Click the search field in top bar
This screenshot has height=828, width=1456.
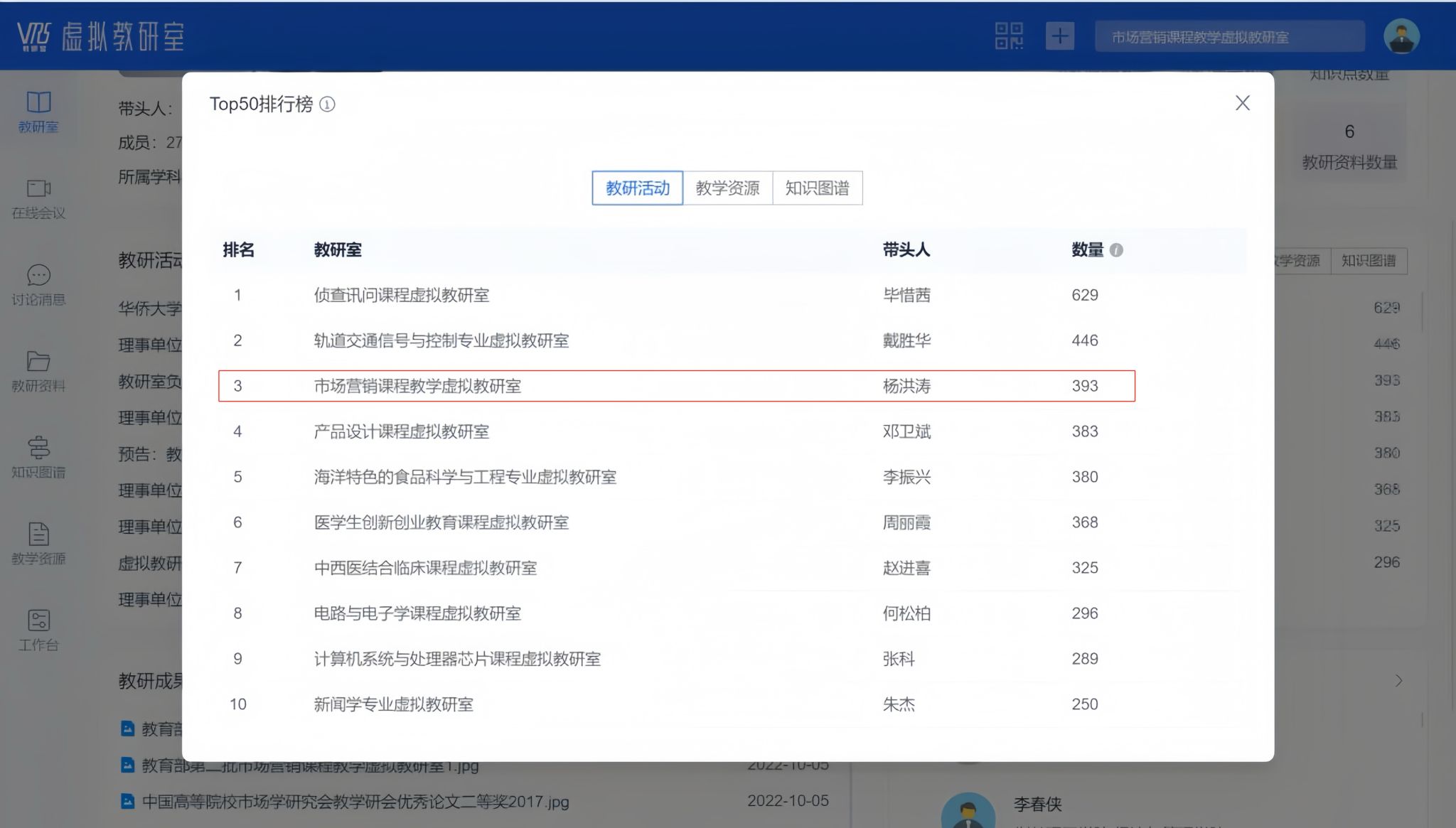coord(1229,37)
